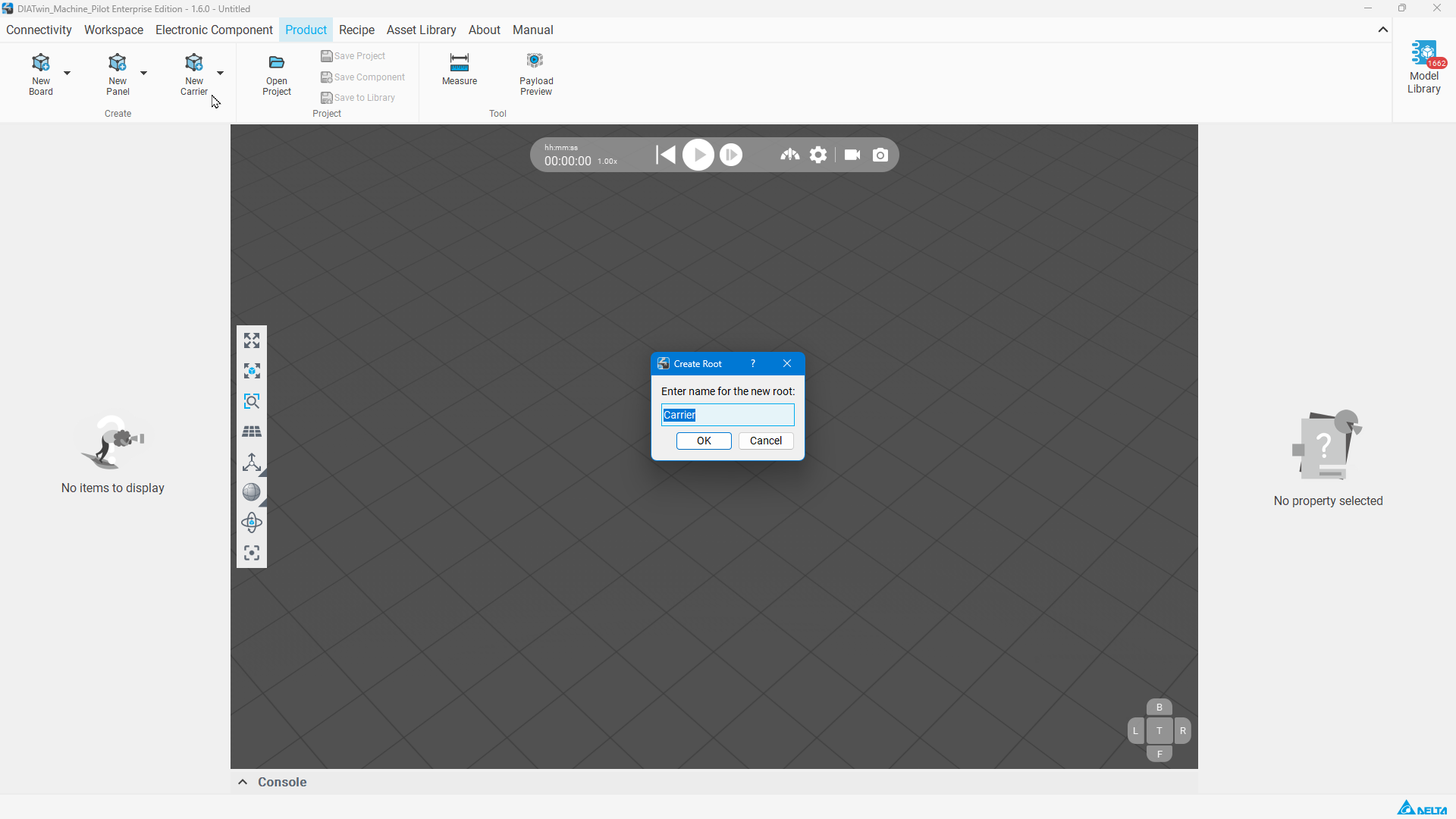1456x819 pixels.
Task: Take a viewport snapshot
Action: point(880,155)
